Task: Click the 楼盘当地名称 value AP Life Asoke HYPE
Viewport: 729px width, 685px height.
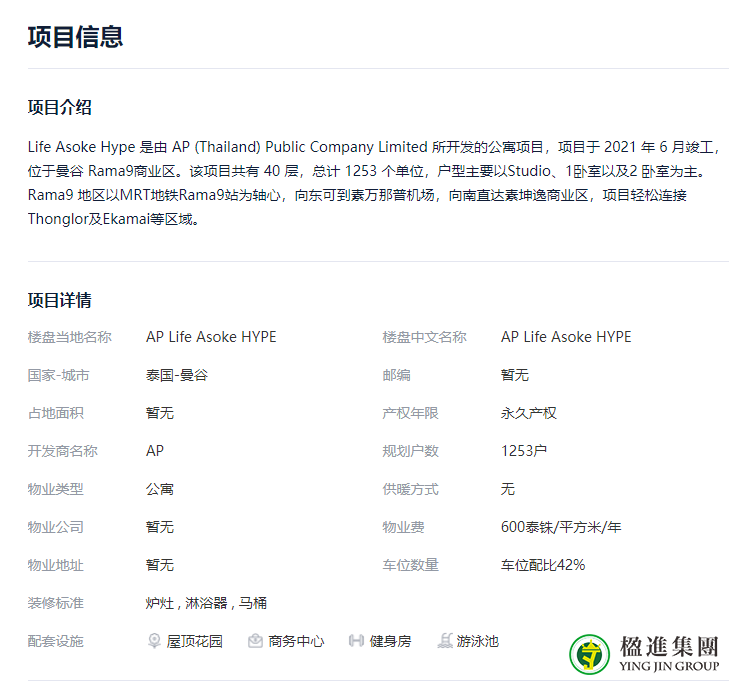Action: (211, 337)
